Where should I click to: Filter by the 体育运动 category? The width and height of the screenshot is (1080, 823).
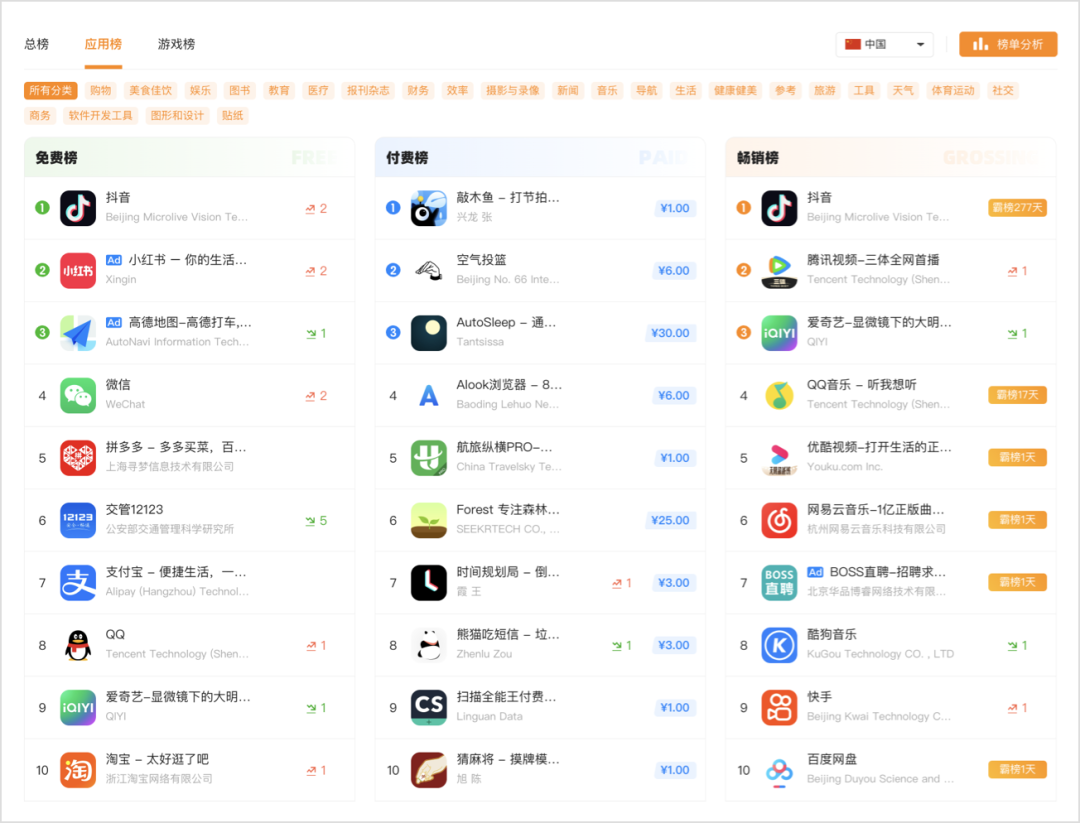pos(953,90)
